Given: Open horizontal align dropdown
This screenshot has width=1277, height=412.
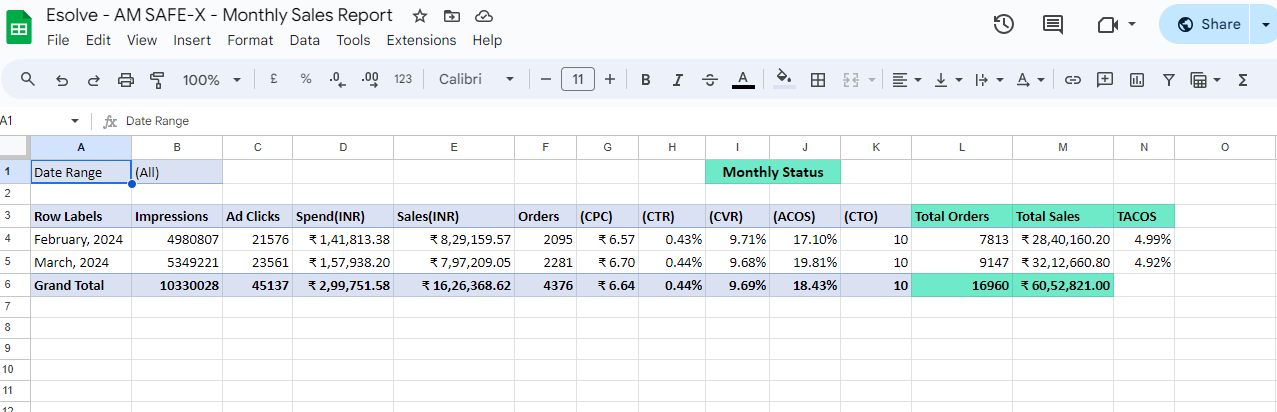Looking at the screenshot, I should (x=907, y=79).
